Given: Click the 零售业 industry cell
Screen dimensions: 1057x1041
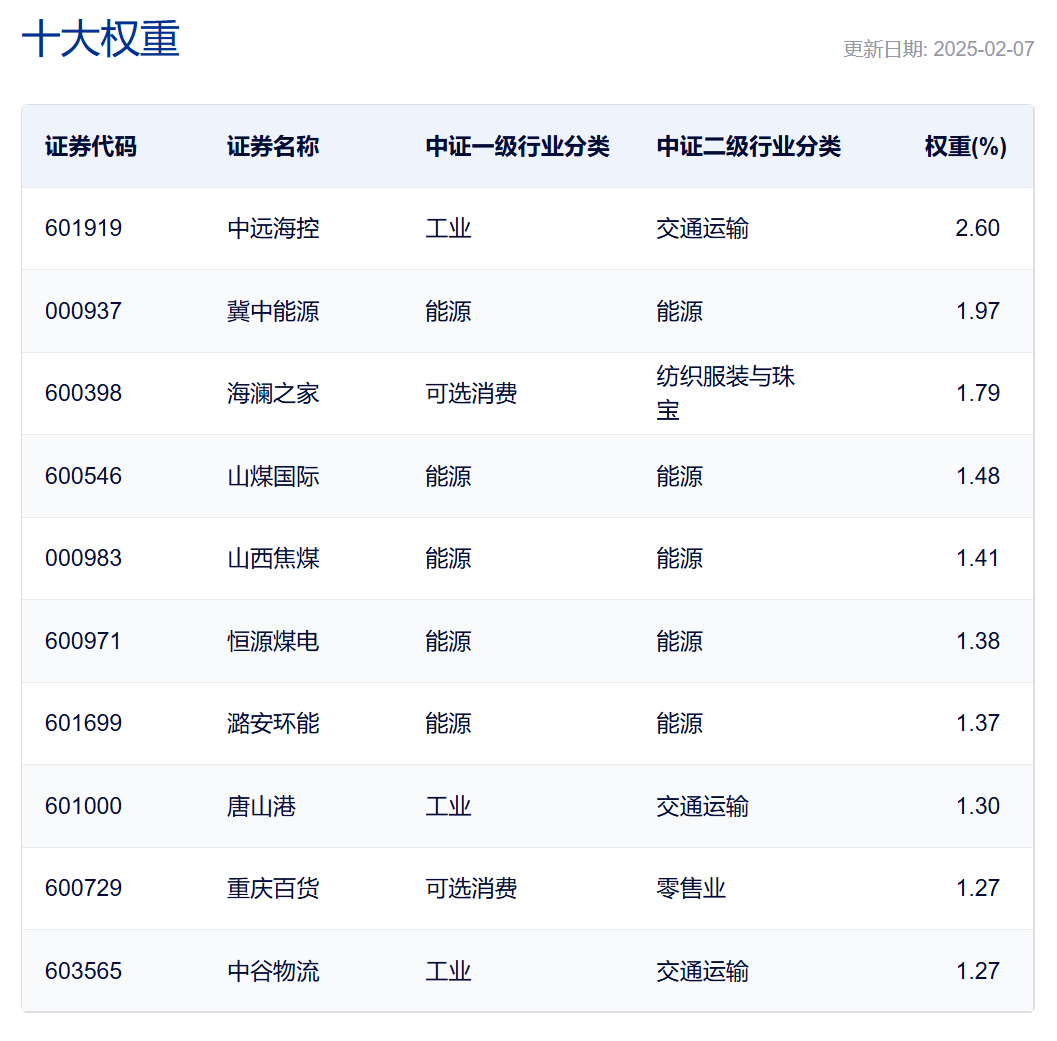Looking at the screenshot, I should point(691,889).
